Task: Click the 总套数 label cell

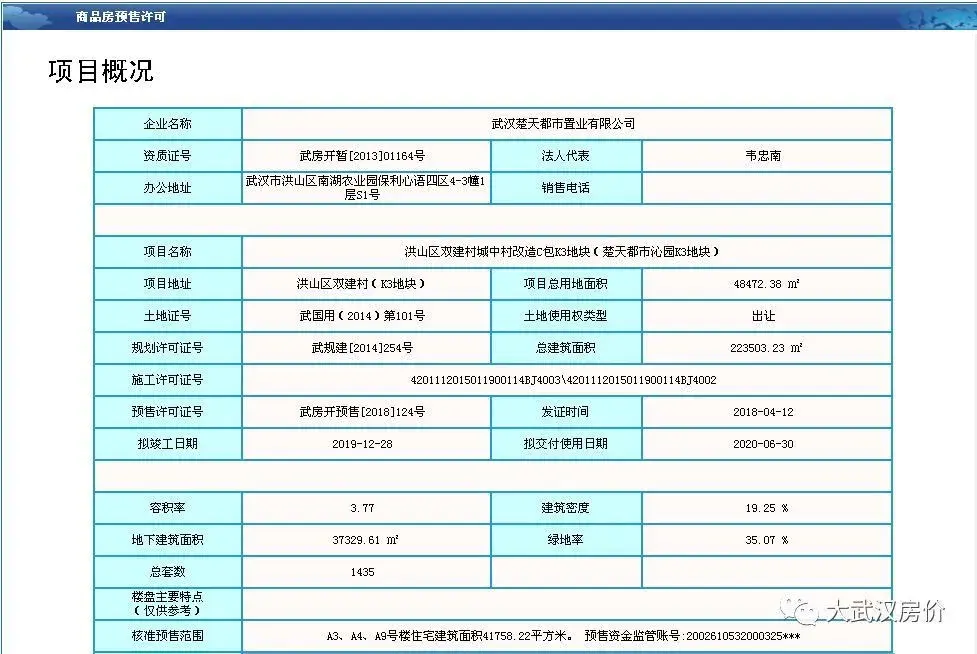Action: click(168, 572)
